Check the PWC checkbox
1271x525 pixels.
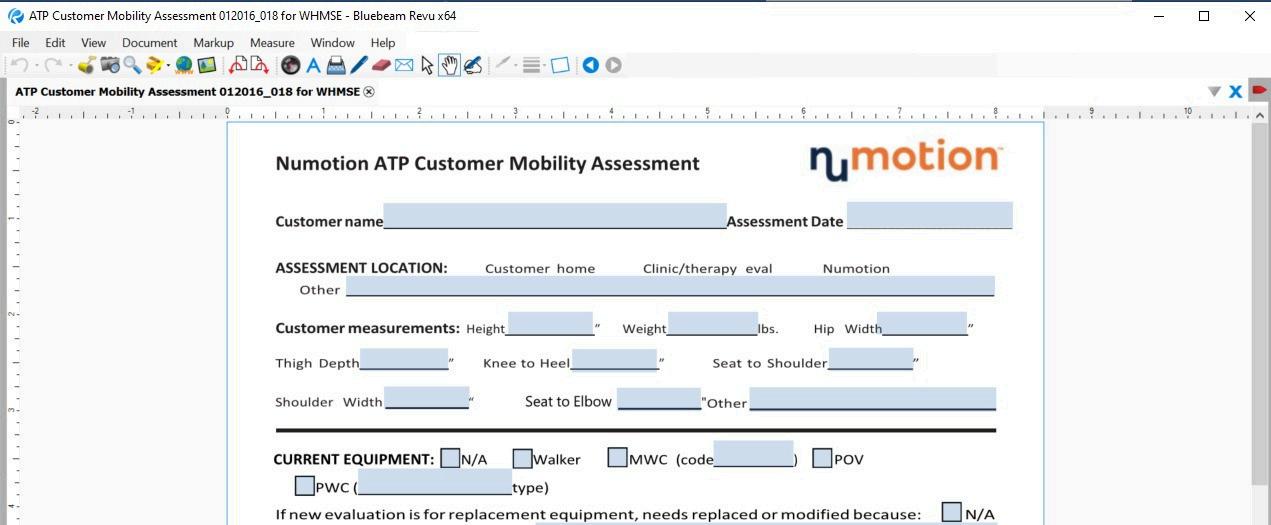pos(305,486)
